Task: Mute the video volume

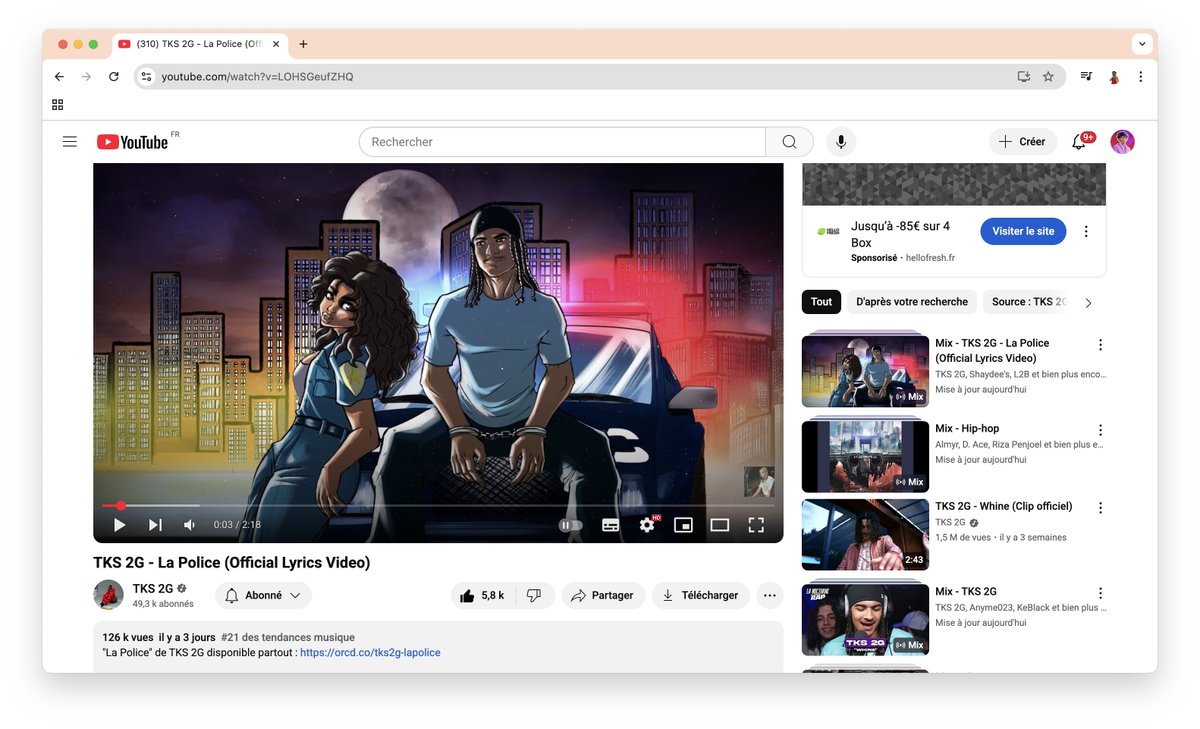Action: (190, 525)
